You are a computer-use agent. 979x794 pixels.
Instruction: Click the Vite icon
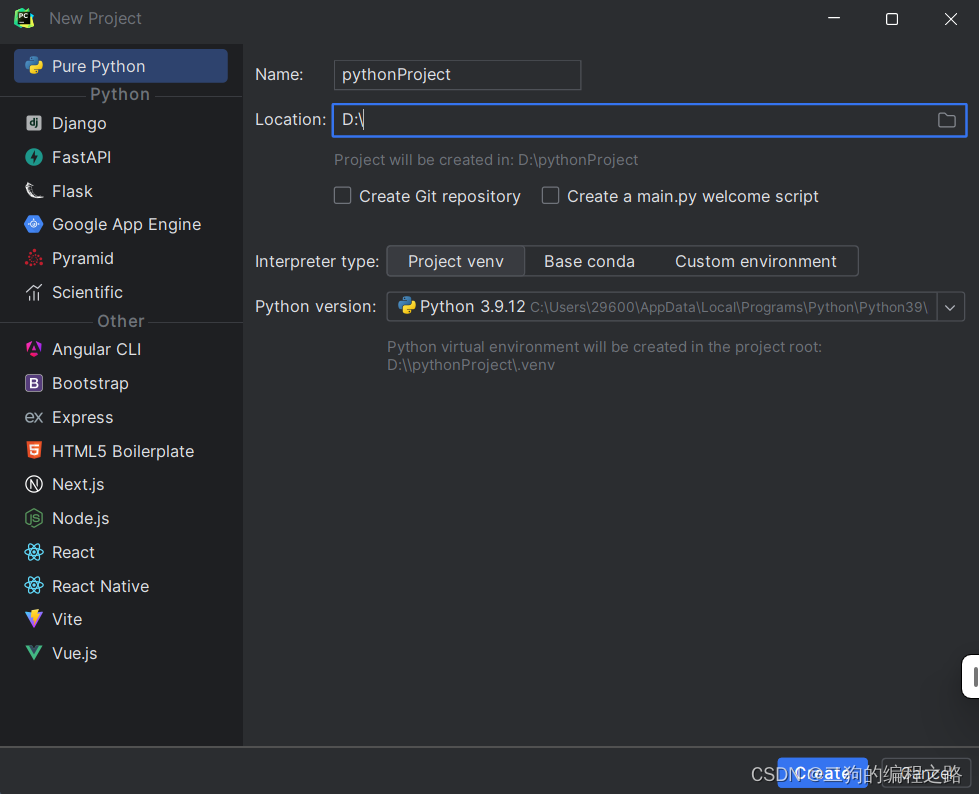point(34,619)
